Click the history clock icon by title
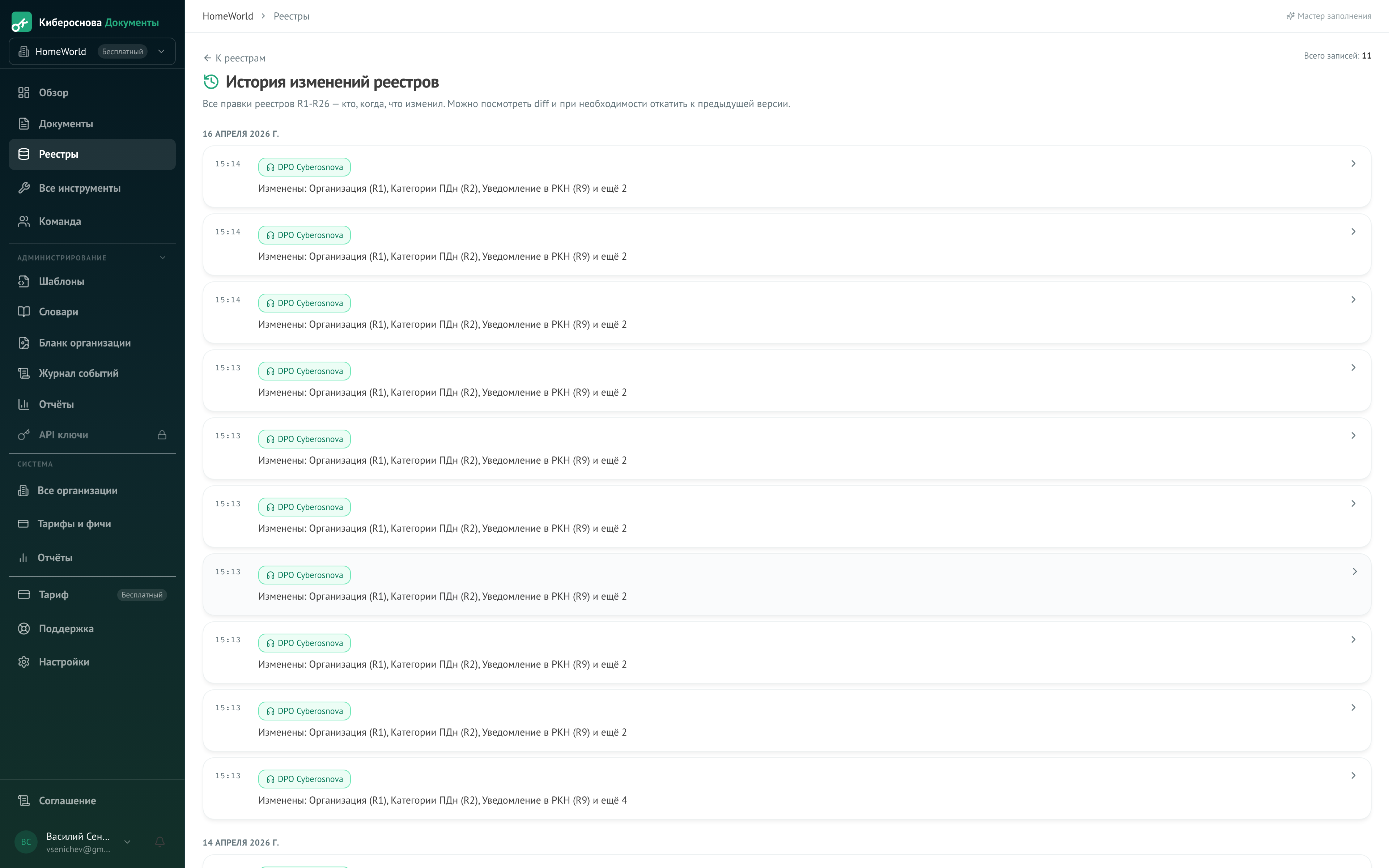 (211, 82)
